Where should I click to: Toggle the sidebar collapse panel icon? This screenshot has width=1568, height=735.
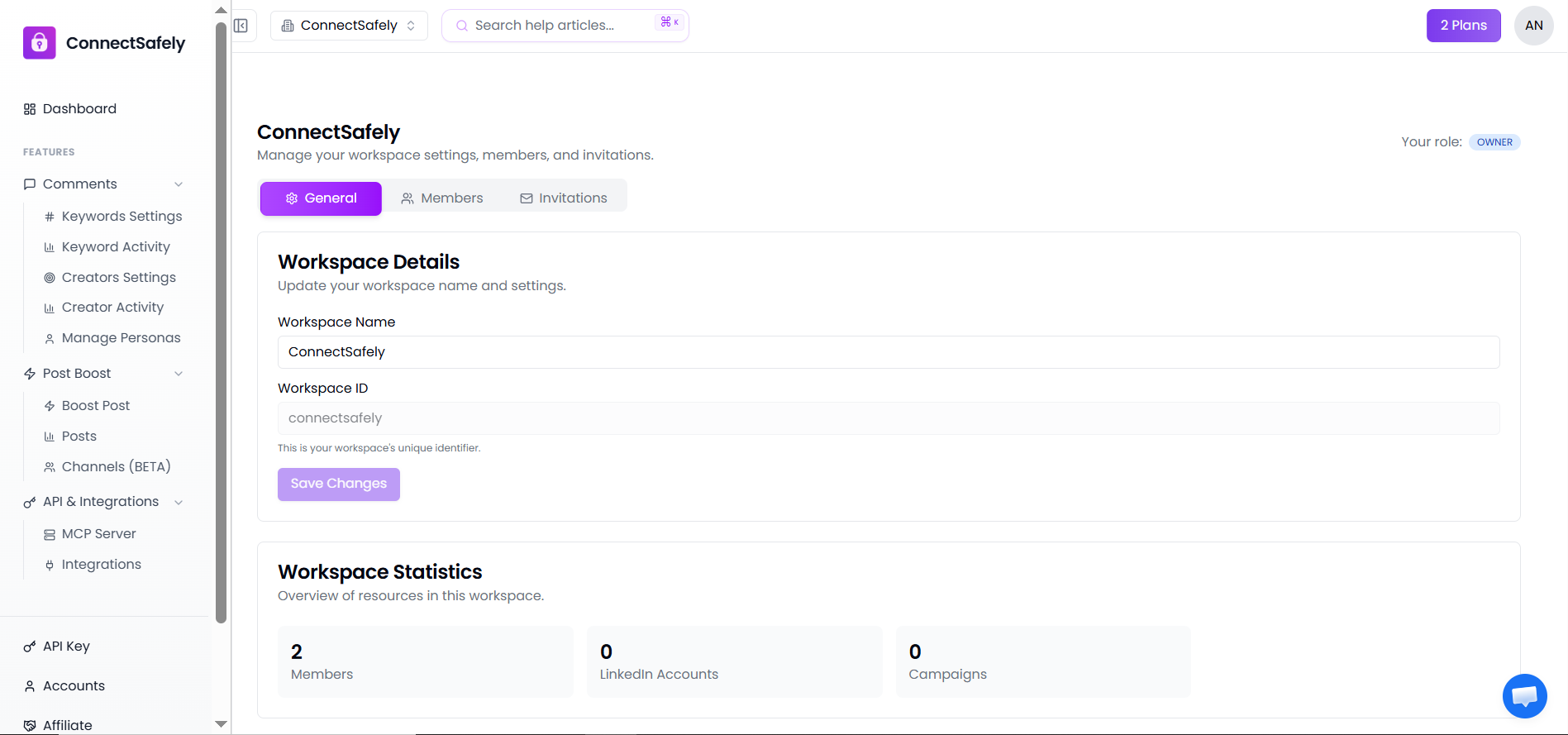click(x=241, y=26)
